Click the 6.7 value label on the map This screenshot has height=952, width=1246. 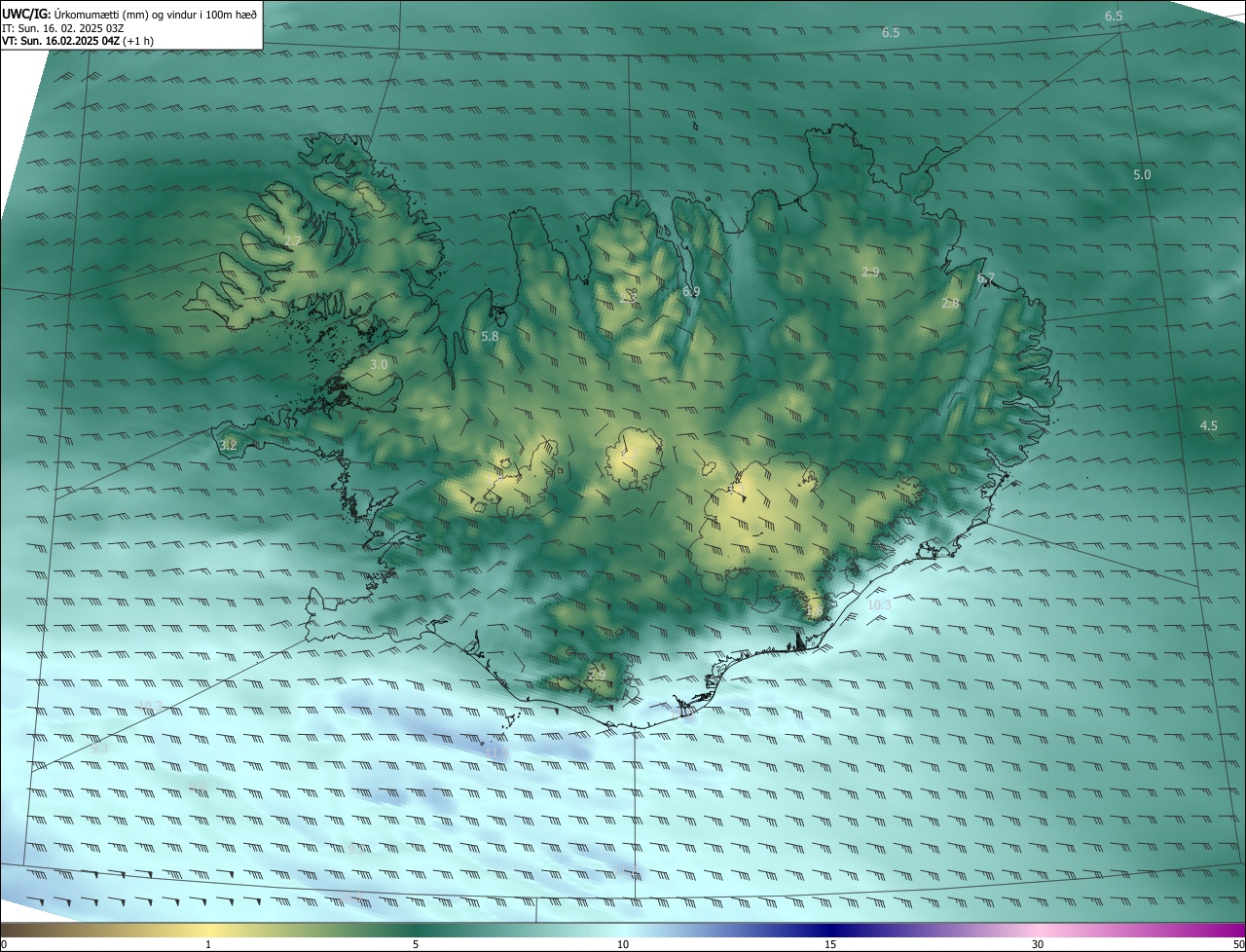986,278
